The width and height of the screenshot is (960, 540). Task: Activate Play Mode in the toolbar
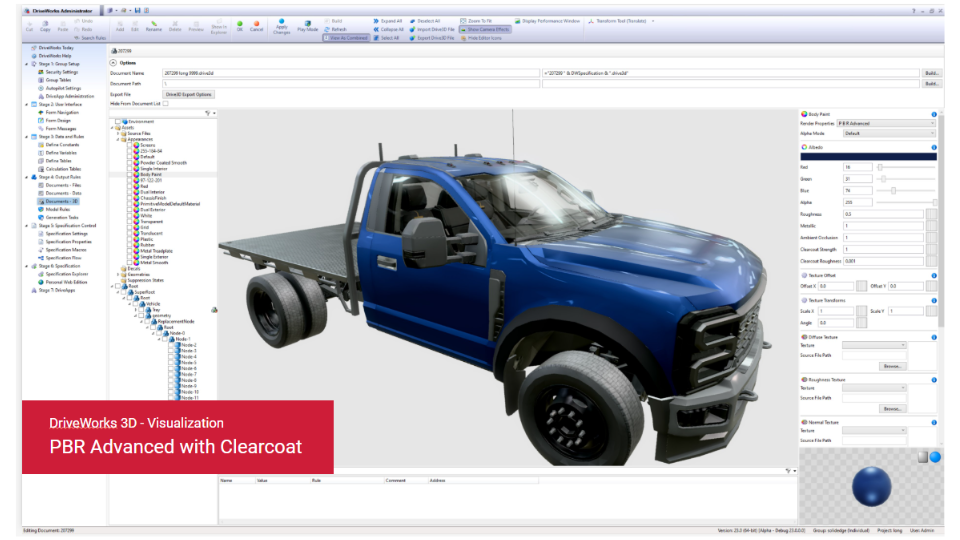click(x=307, y=26)
